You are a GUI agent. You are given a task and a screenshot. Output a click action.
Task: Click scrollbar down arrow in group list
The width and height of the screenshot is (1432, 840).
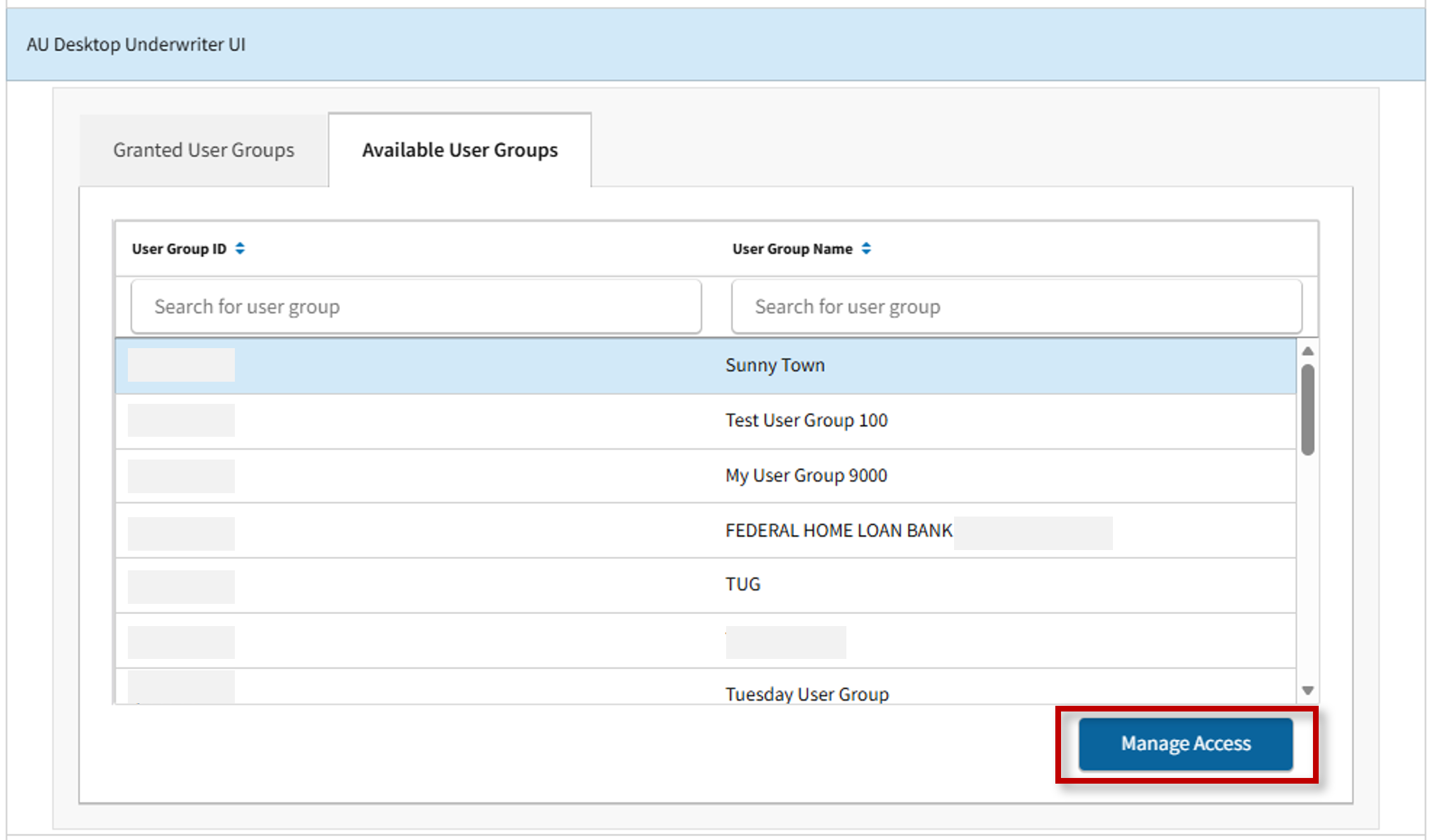1308,691
